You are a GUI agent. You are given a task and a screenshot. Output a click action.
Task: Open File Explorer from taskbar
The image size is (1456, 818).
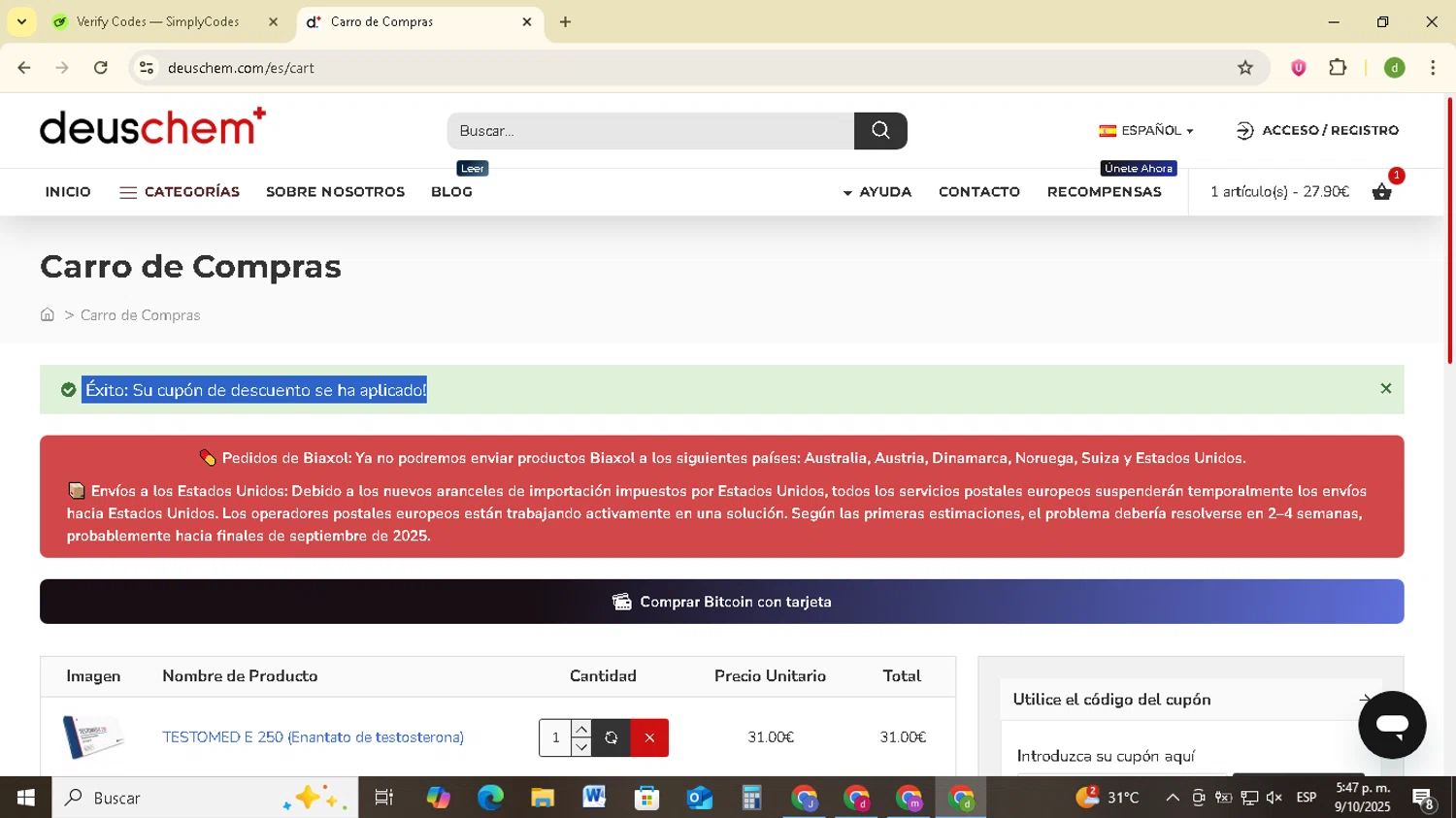click(543, 798)
